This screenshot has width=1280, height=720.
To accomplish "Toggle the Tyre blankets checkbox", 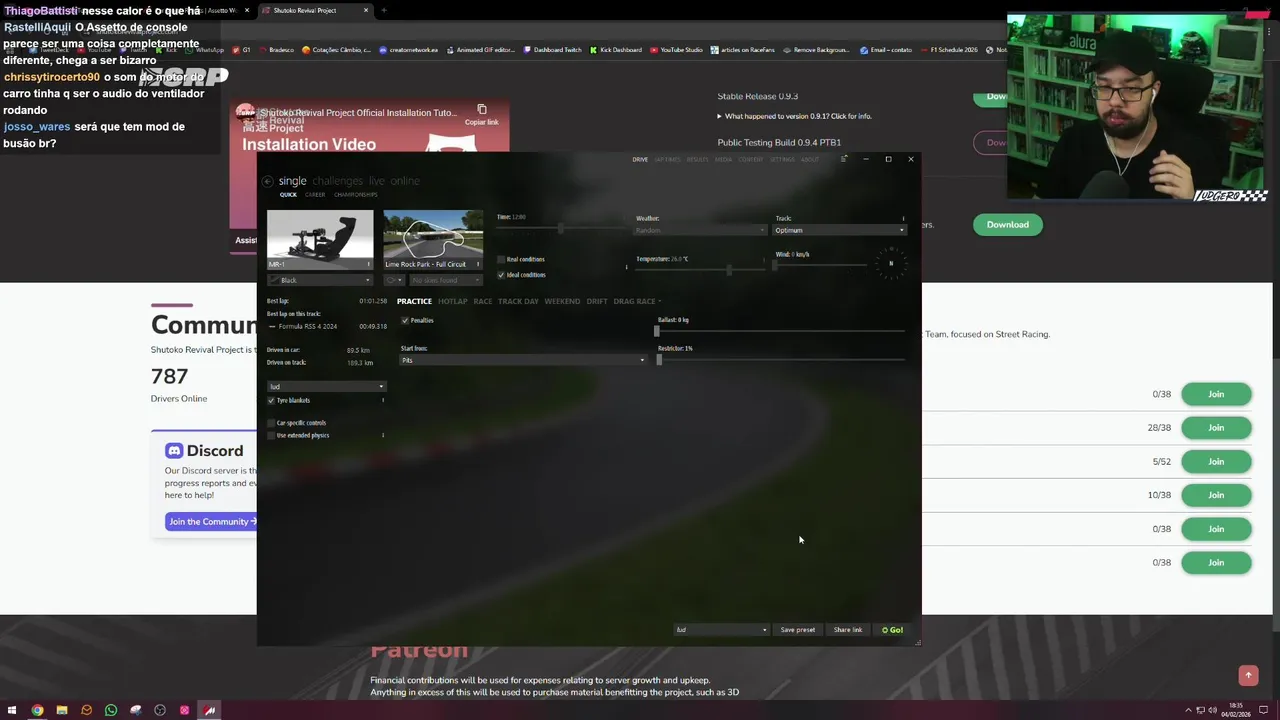I will [271, 400].
